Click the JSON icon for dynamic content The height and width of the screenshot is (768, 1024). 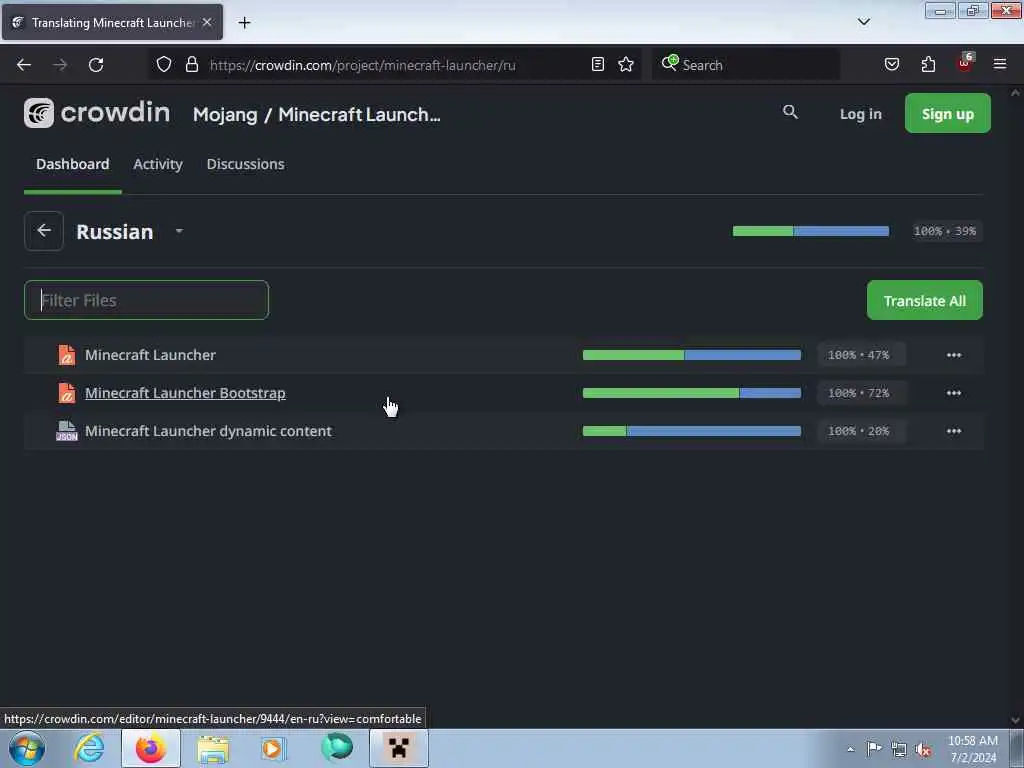coord(67,431)
